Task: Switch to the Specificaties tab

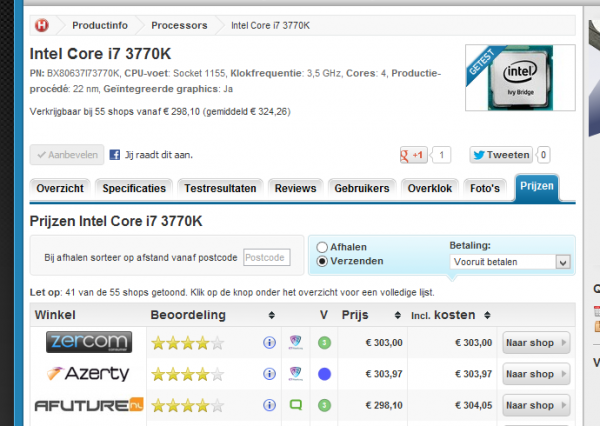Action: (x=134, y=189)
